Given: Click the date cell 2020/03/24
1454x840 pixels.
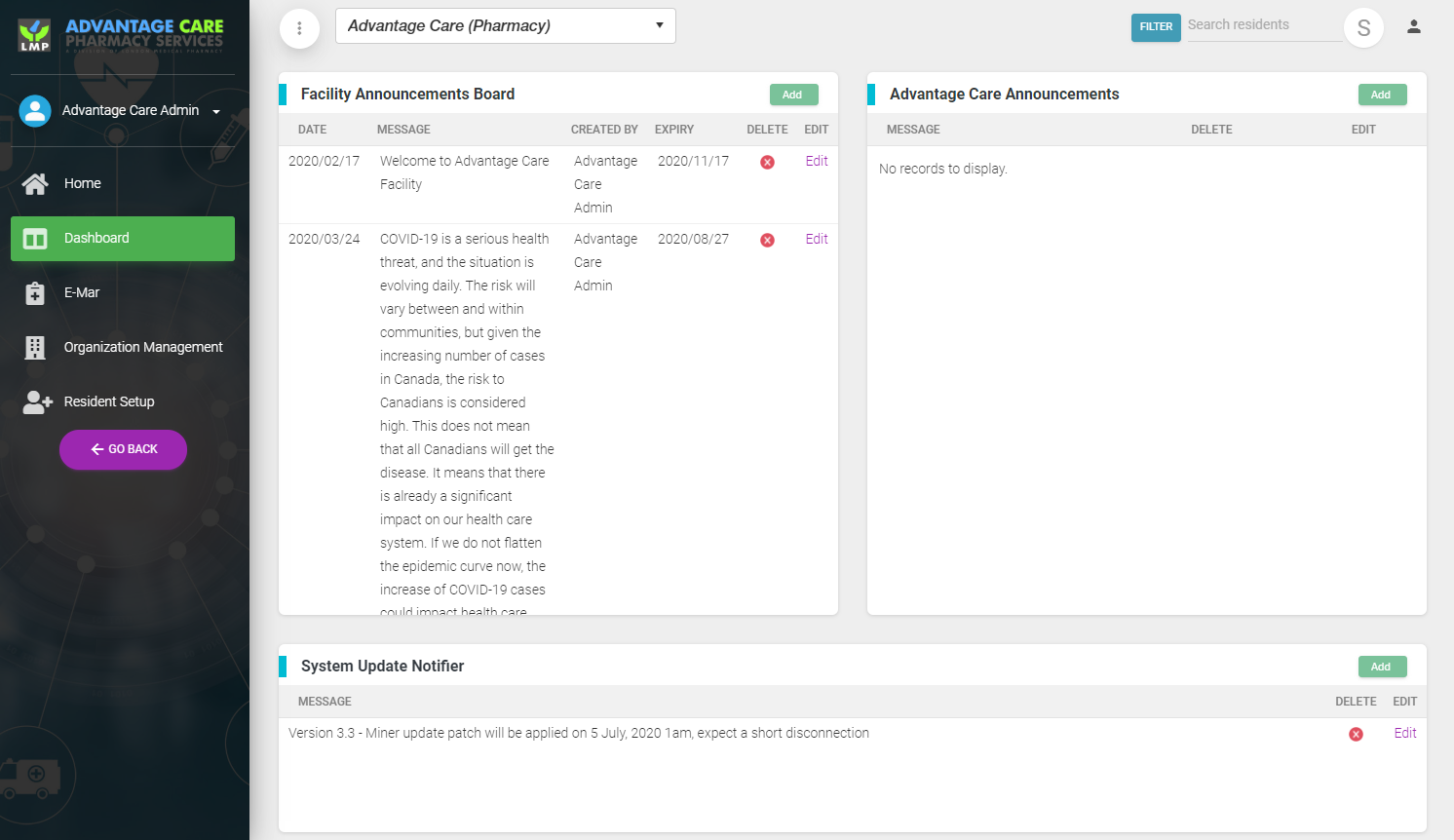Looking at the screenshot, I should click(324, 240).
